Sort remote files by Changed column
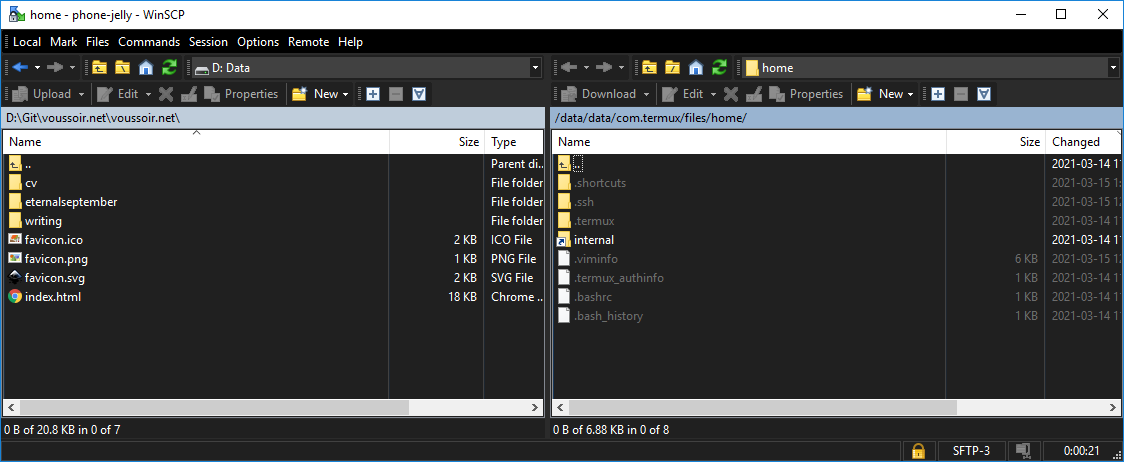The width and height of the screenshot is (1124, 462). tap(1082, 142)
